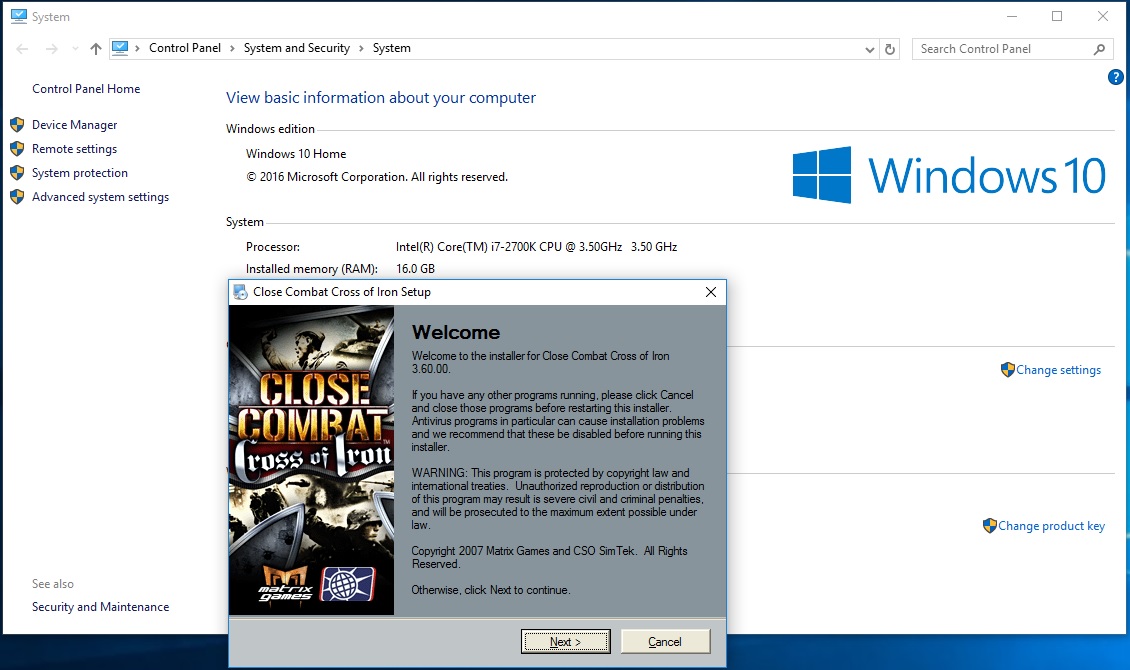Viewport: 1130px width, 670px height.
Task: Minimize the System window
Action: point(1012,16)
